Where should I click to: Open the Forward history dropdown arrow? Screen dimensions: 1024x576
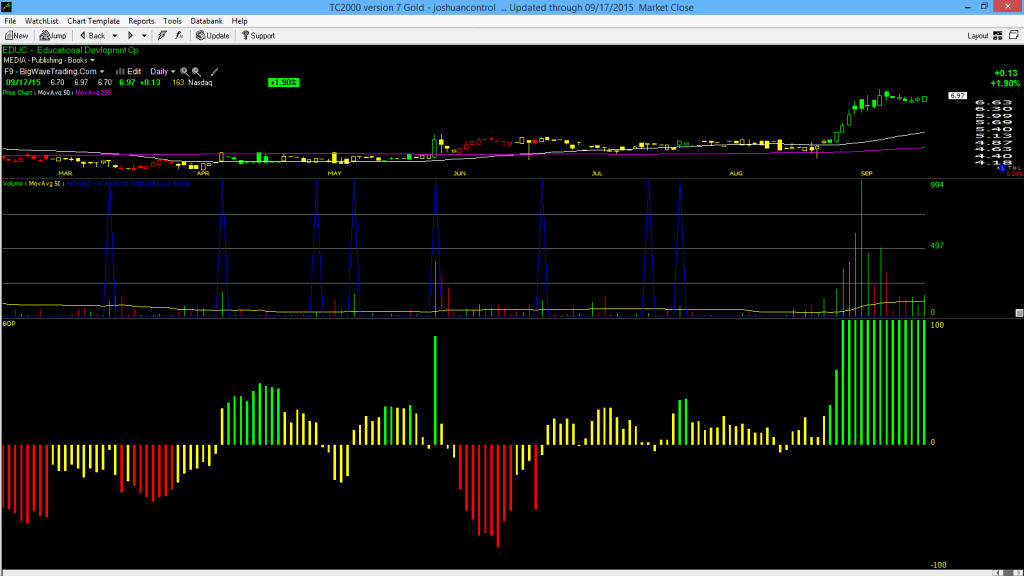tap(144, 36)
